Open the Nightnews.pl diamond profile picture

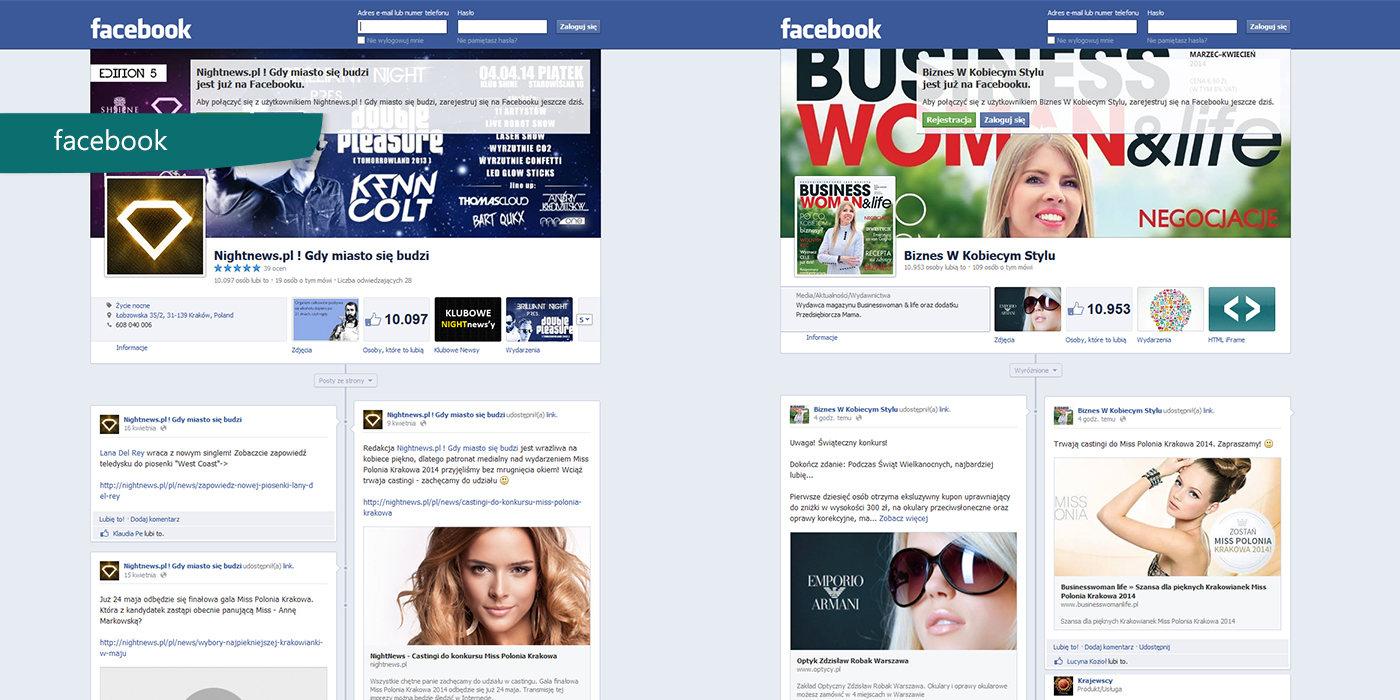[x=155, y=227]
